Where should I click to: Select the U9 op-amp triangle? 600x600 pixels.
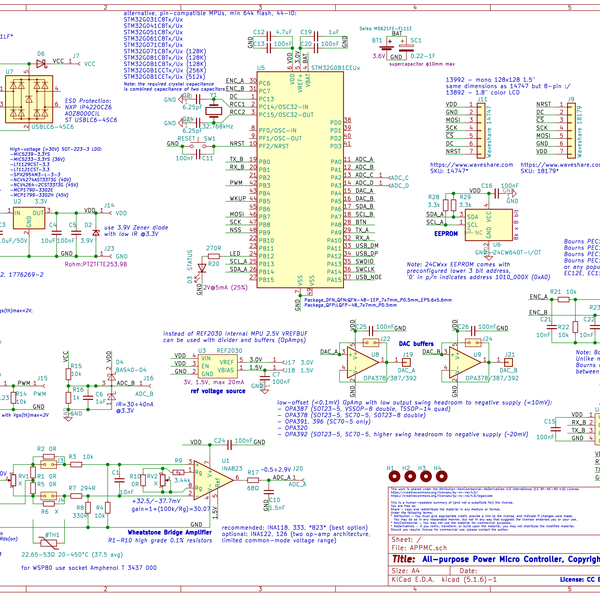pyautogui.click(x=465, y=362)
